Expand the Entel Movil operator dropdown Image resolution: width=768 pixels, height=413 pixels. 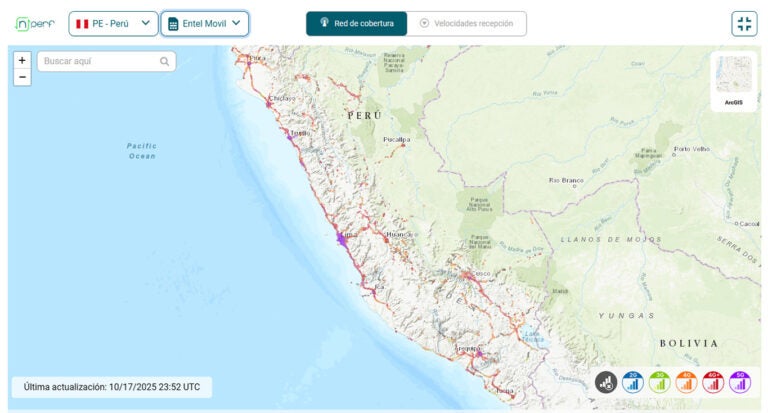pos(205,23)
